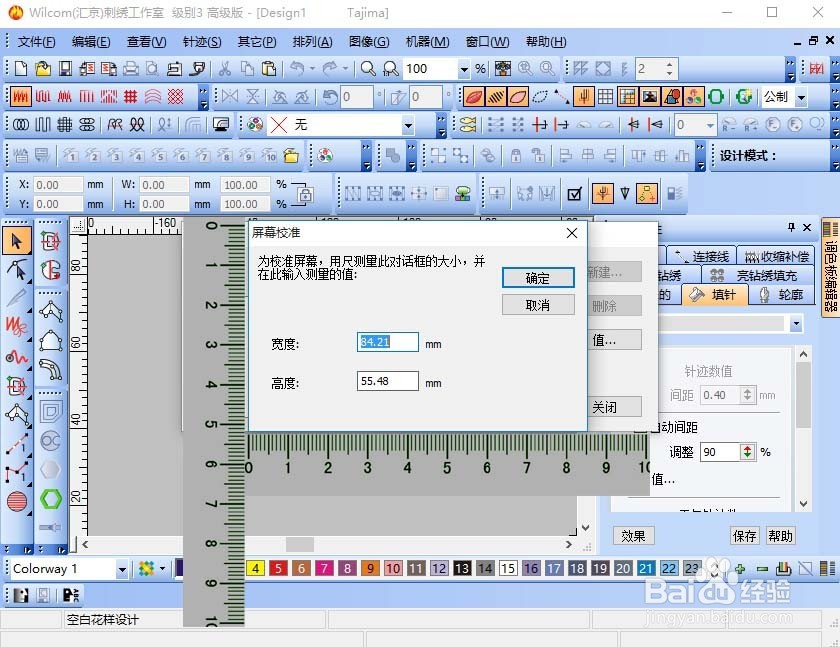The width and height of the screenshot is (840, 647).
Task: Click the Scissors cut icon
Action: coord(225,69)
